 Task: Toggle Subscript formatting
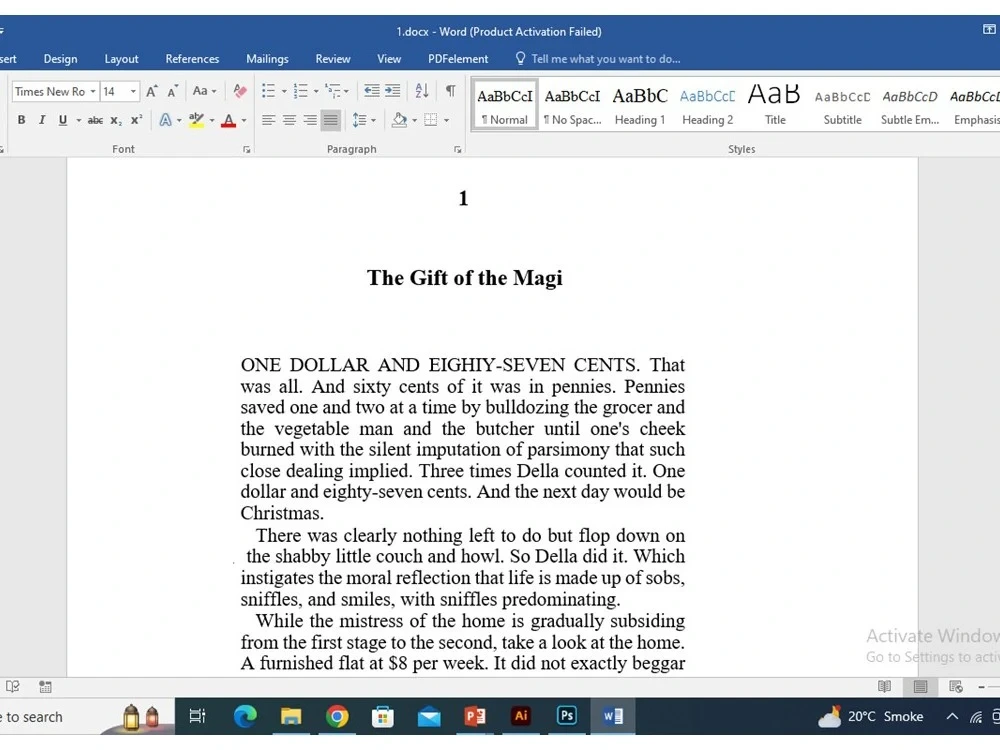coord(115,120)
